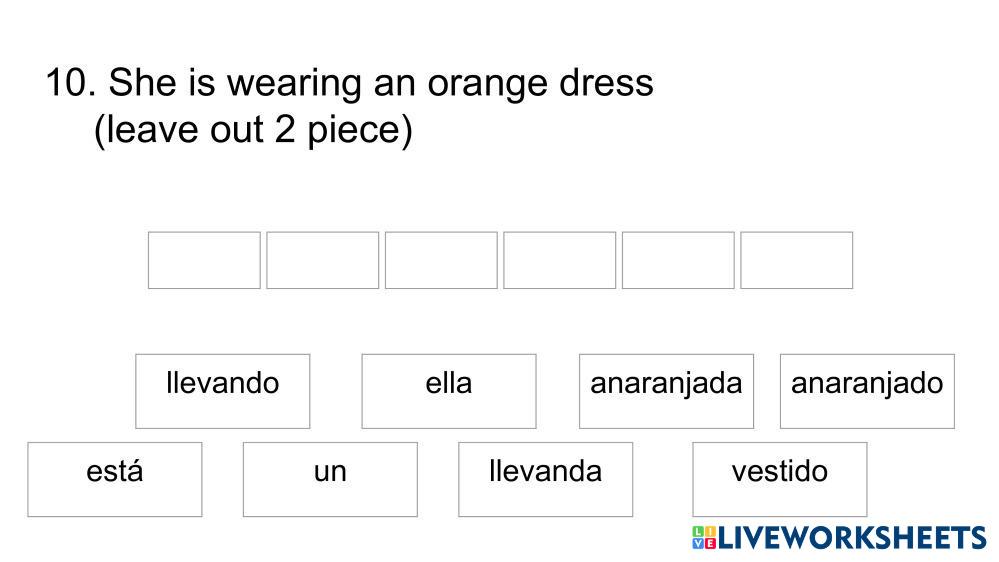Select the second empty answer box

pos(322,260)
